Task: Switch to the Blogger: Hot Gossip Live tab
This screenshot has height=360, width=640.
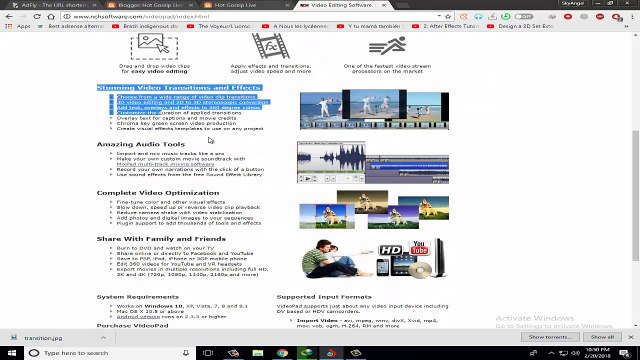Action: point(150,5)
